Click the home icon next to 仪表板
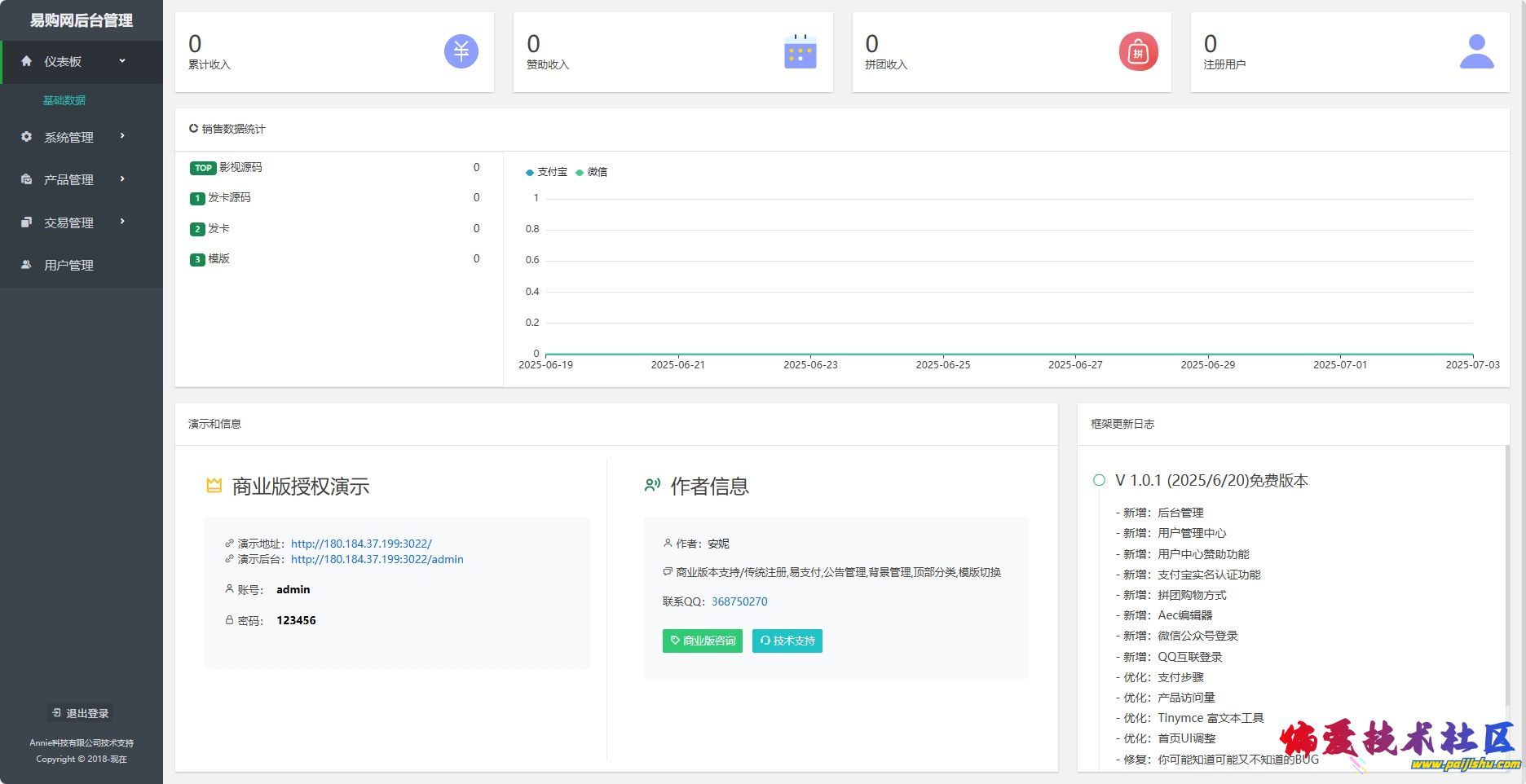Image resolution: width=1526 pixels, height=784 pixels. pos(27,61)
